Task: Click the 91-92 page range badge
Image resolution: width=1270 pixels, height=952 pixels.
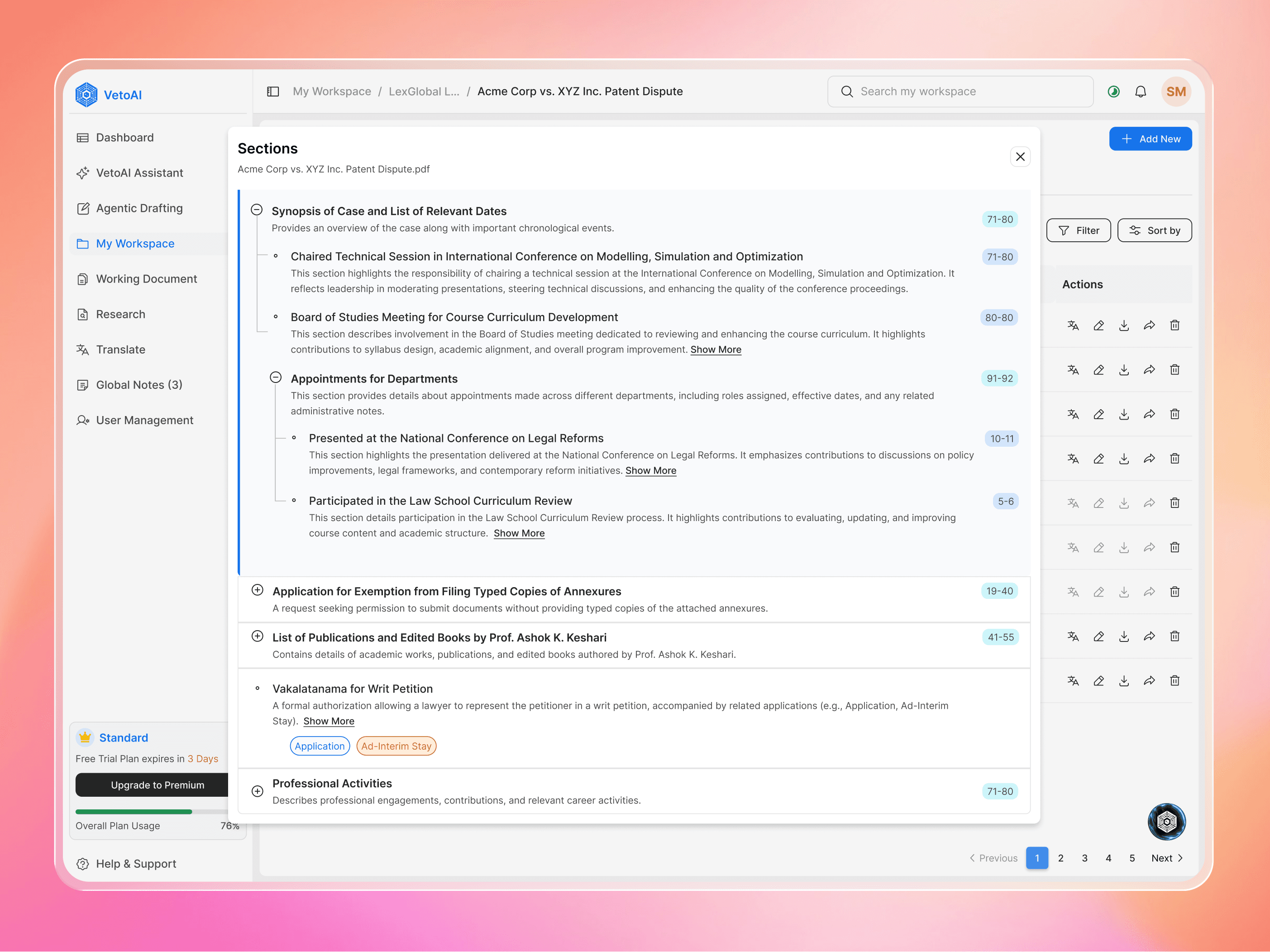Action: click(x=999, y=378)
